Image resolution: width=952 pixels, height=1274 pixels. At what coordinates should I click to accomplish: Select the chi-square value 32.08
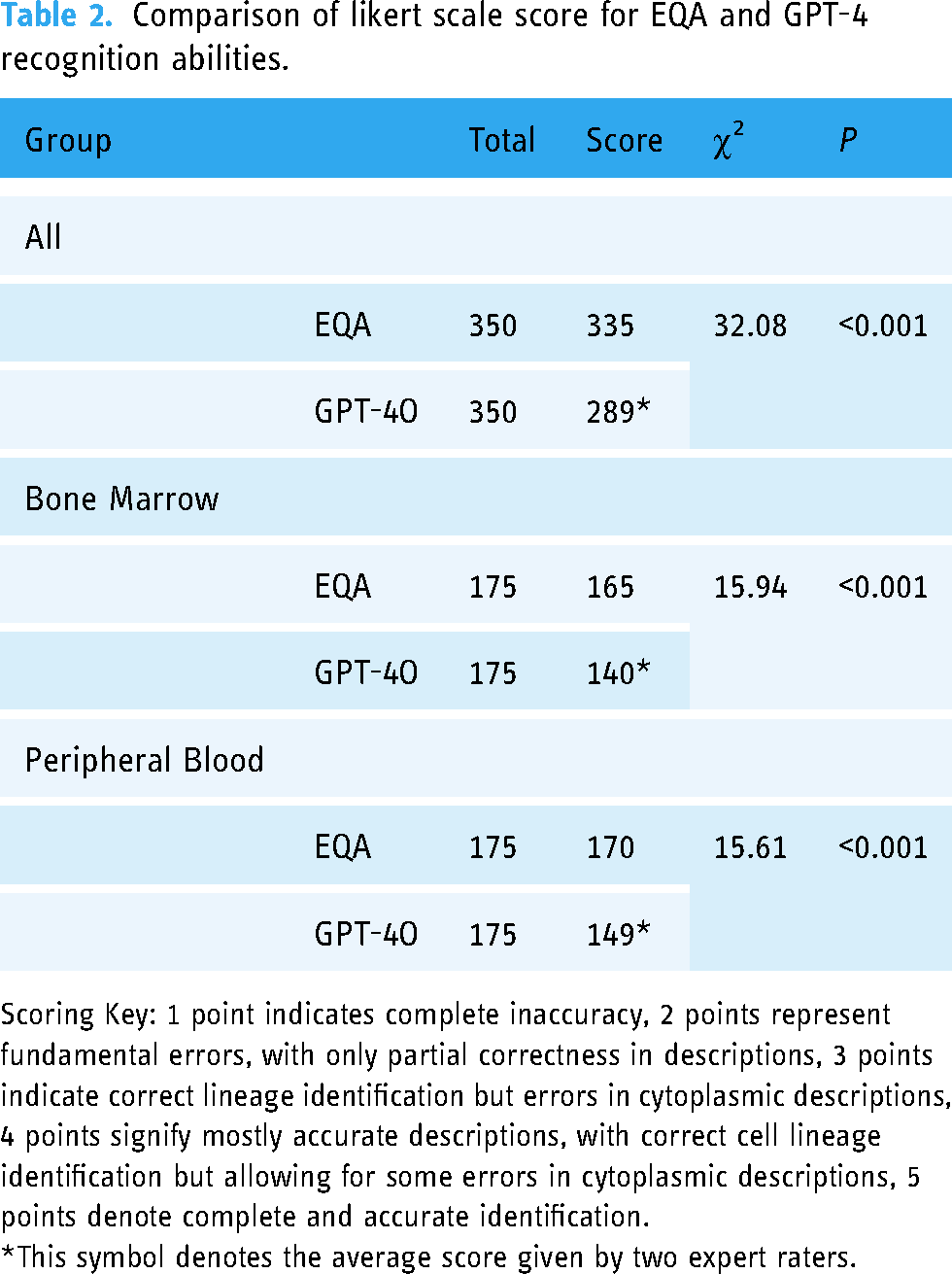click(750, 326)
